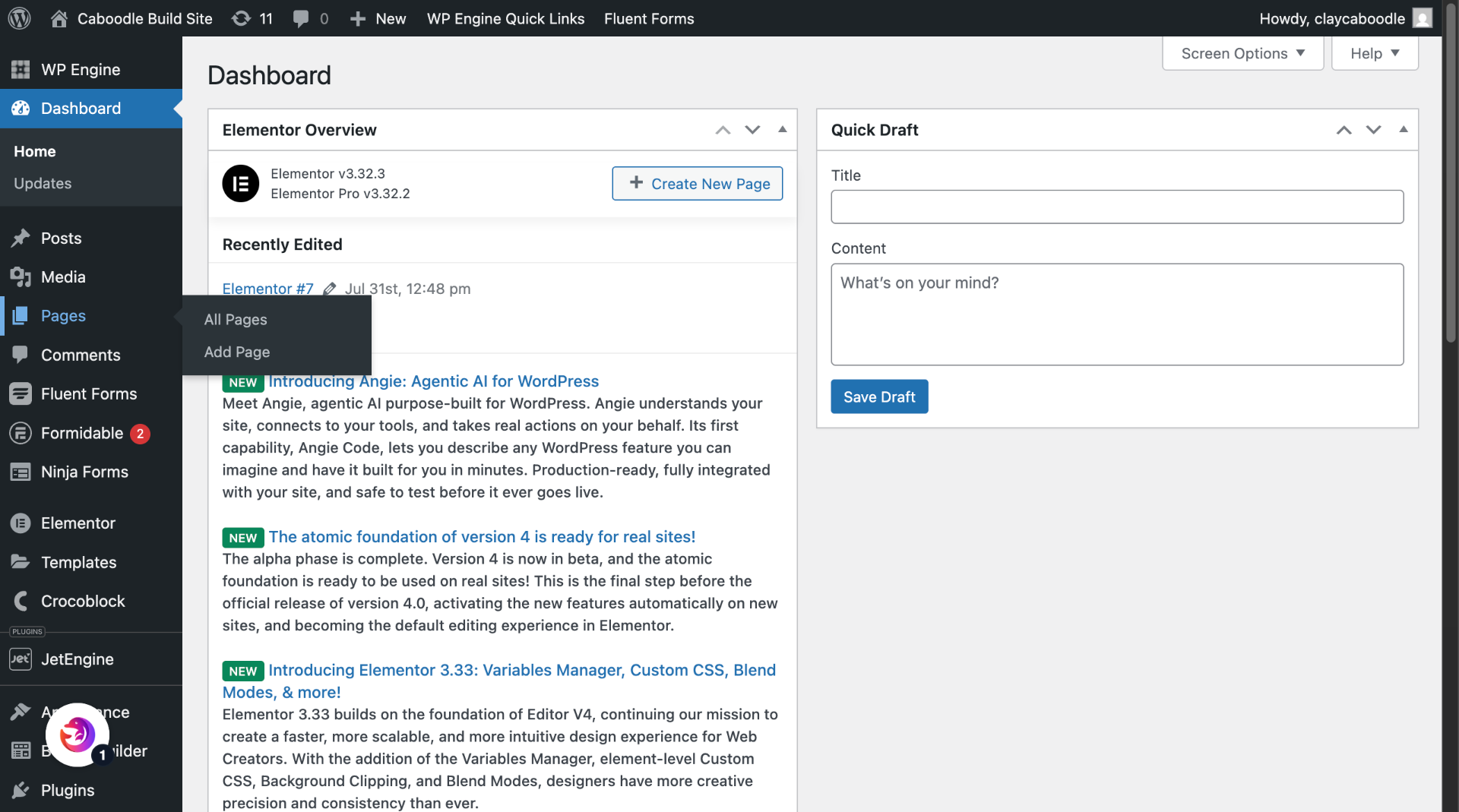Open the updates icon showing 11

(x=241, y=18)
